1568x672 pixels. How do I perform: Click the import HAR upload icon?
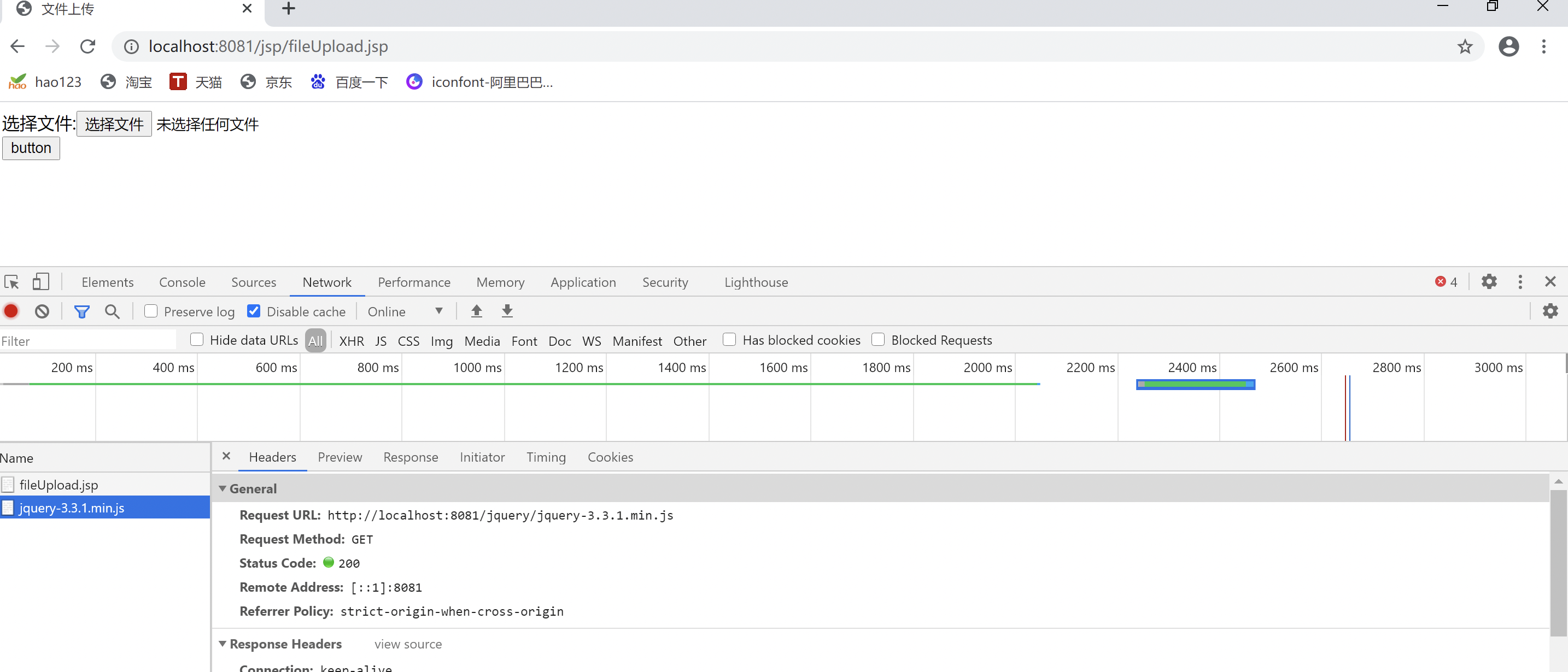(x=477, y=311)
